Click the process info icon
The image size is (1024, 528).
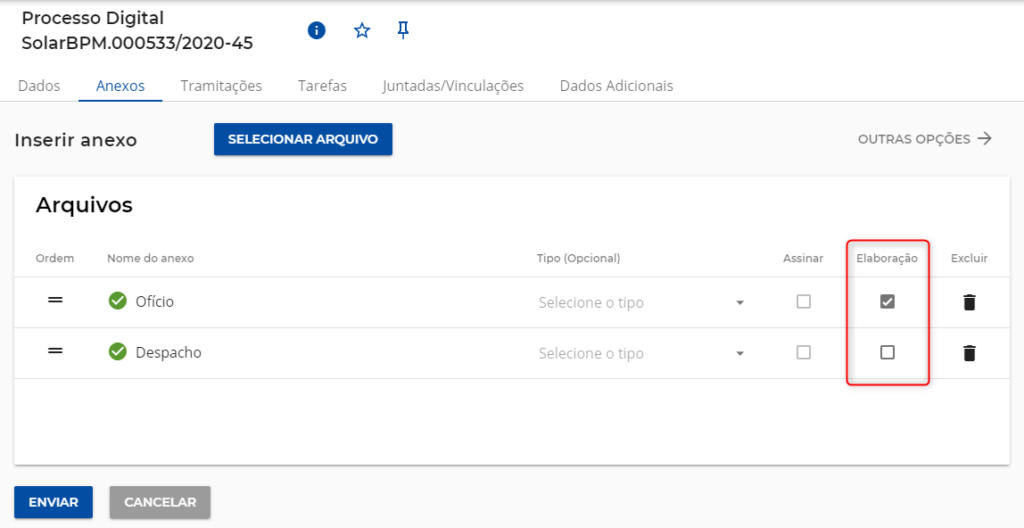[316, 31]
